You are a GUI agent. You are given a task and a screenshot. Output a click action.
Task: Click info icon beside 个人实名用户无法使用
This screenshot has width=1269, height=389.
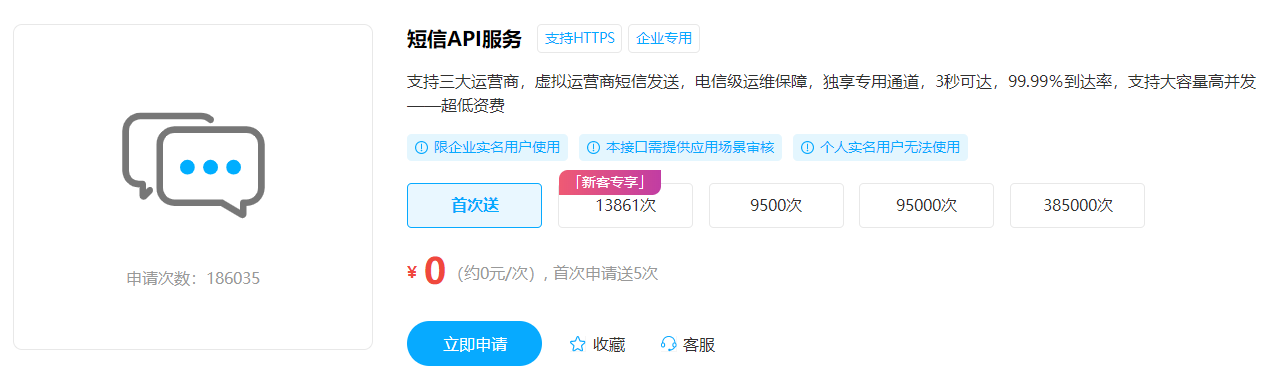807,147
